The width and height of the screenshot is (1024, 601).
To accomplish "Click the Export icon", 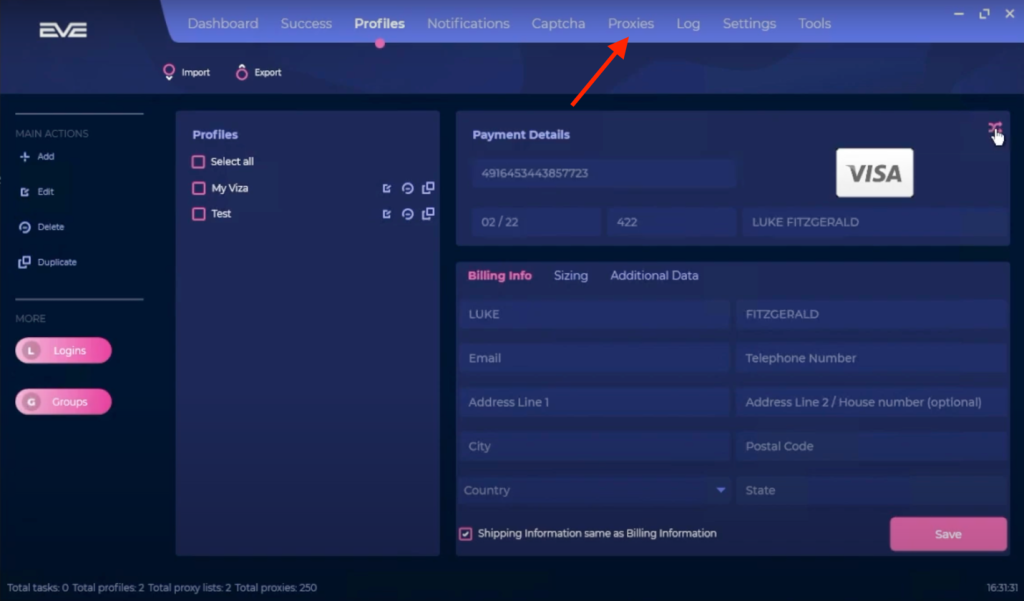I will click(x=241, y=72).
